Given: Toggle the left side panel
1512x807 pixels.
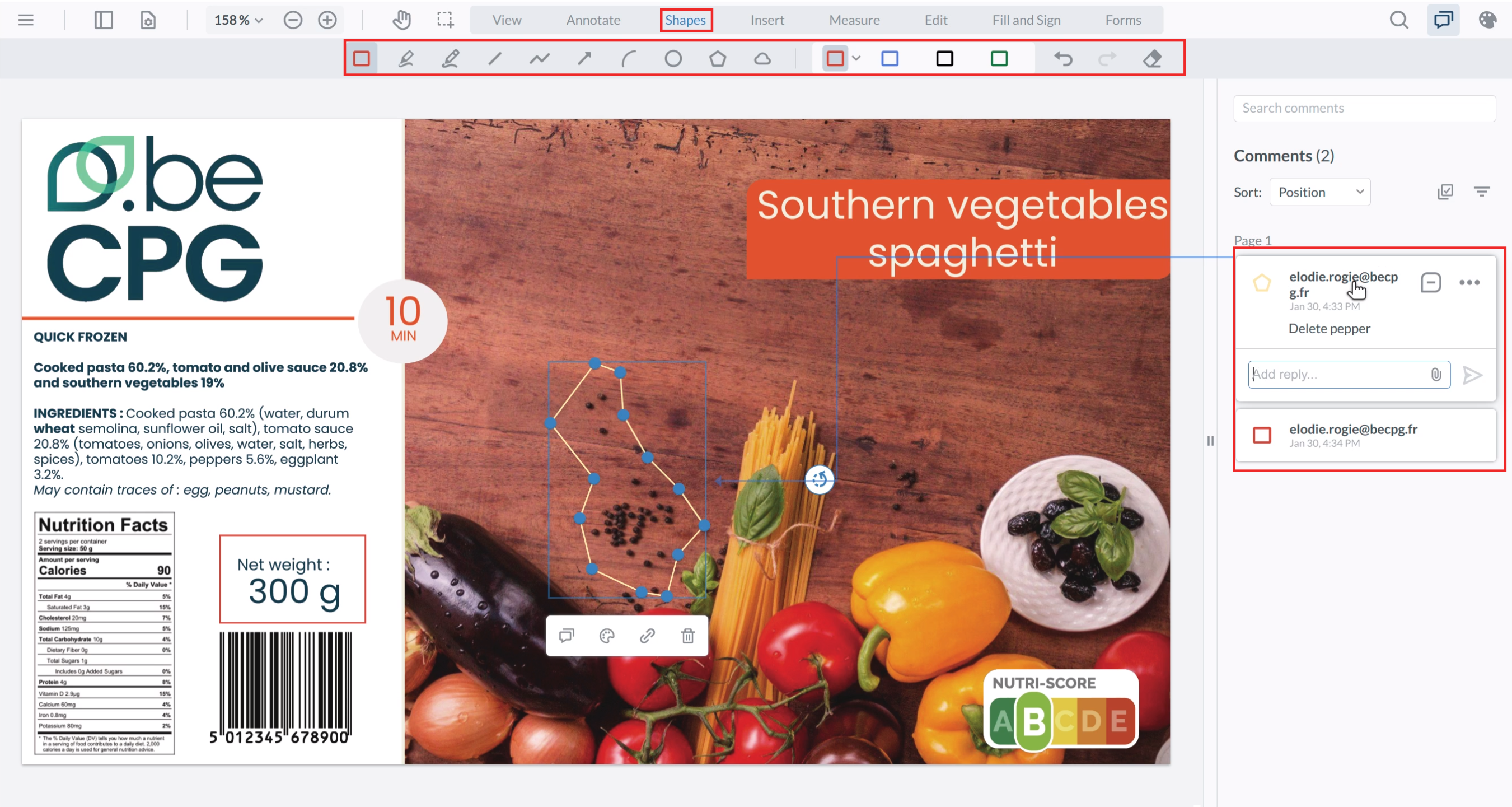Looking at the screenshot, I should click(x=104, y=20).
